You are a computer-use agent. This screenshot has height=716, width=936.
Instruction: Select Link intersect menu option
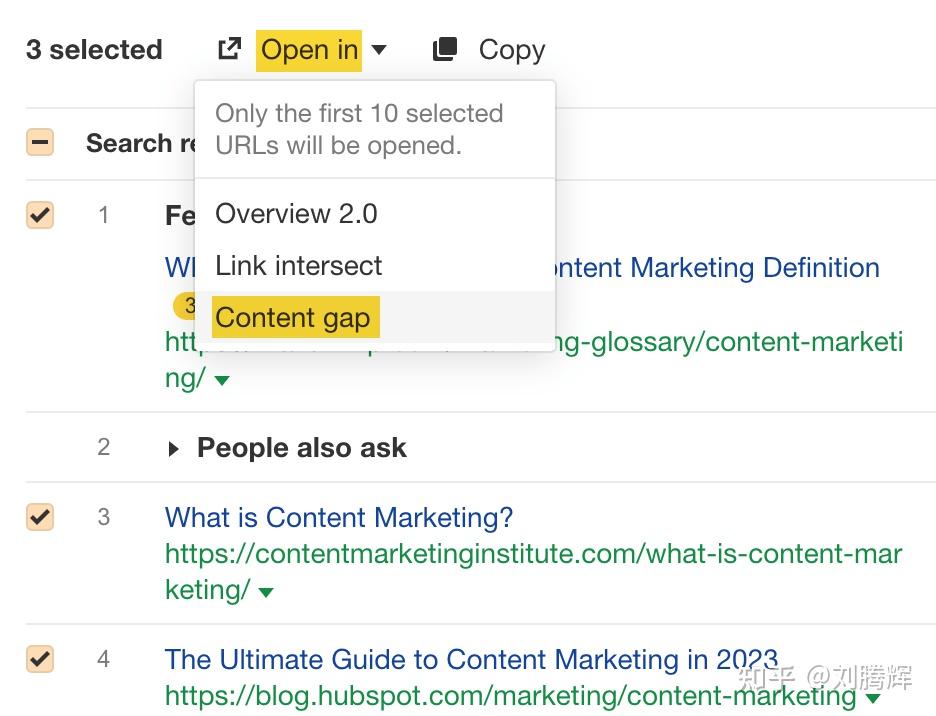pos(298,266)
